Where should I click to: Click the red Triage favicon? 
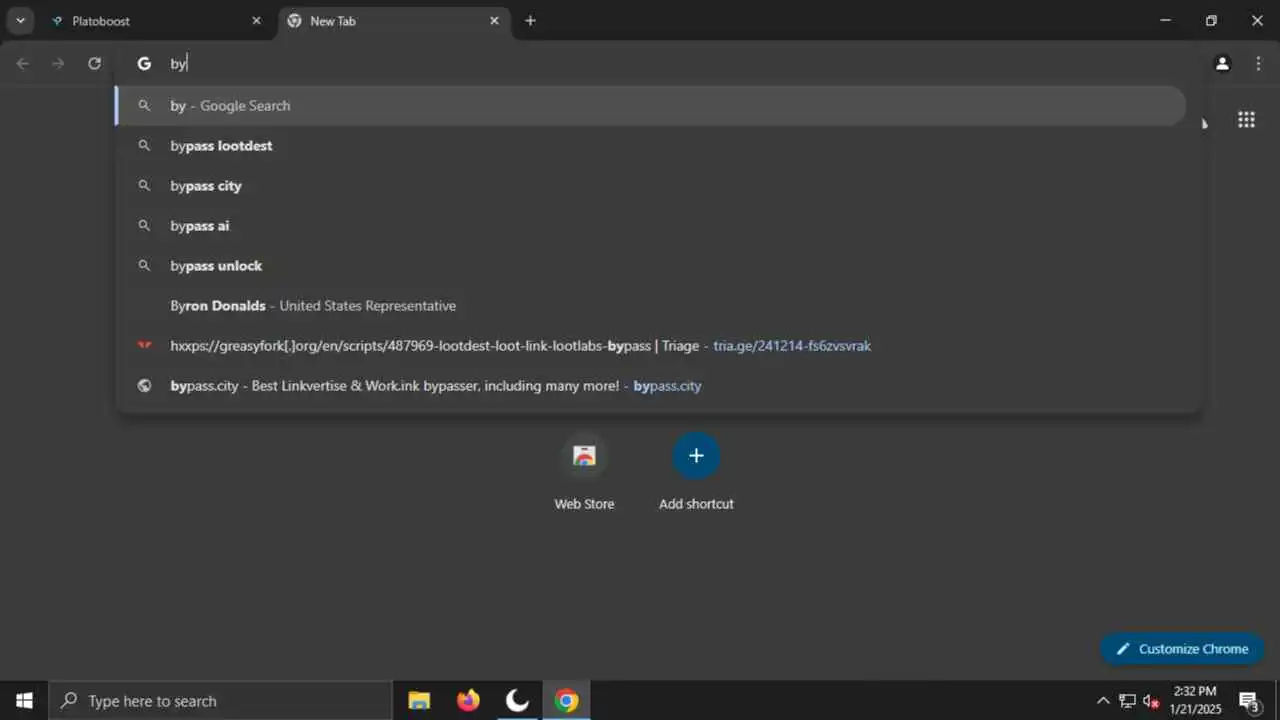(145, 346)
